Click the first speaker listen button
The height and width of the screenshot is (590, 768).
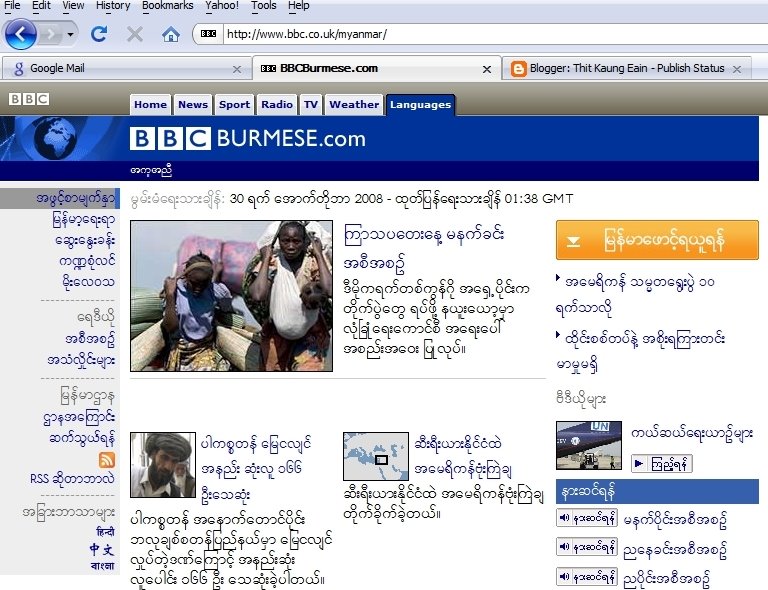point(586,518)
